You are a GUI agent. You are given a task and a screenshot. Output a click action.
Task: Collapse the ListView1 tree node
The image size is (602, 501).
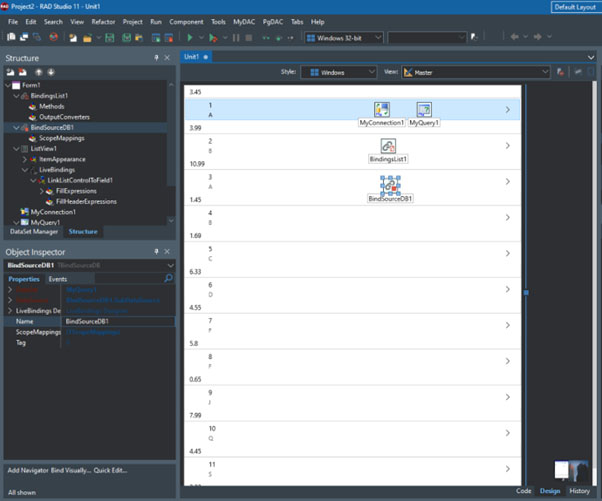[x=16, y=149]
